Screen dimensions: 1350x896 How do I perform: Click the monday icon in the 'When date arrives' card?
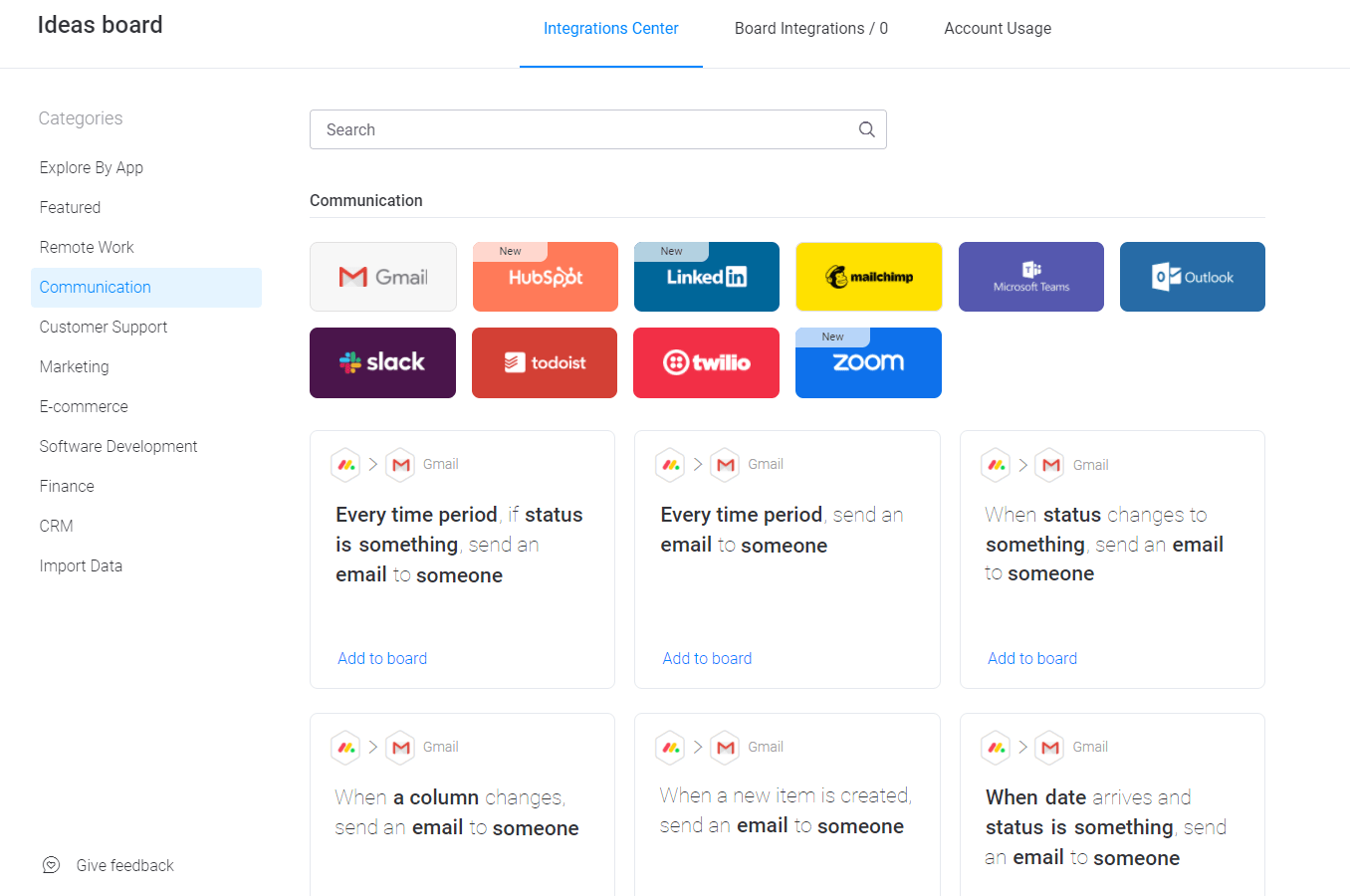(x=996, y=747)
